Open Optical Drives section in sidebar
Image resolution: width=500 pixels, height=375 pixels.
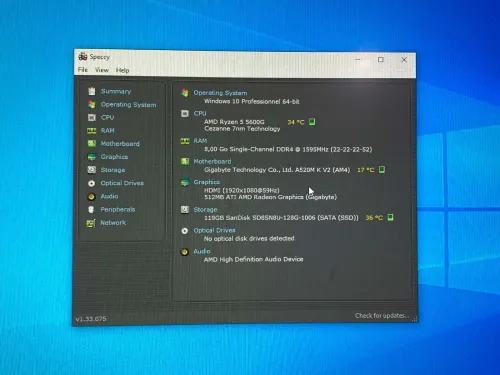[122, 183]
